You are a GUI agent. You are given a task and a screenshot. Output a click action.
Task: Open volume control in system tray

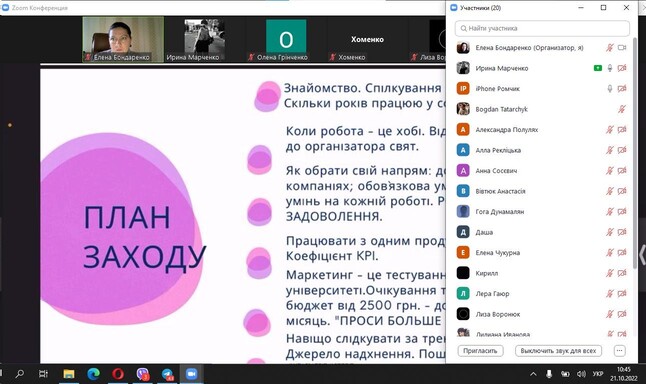pyautogui.click(x=581, y=374)
